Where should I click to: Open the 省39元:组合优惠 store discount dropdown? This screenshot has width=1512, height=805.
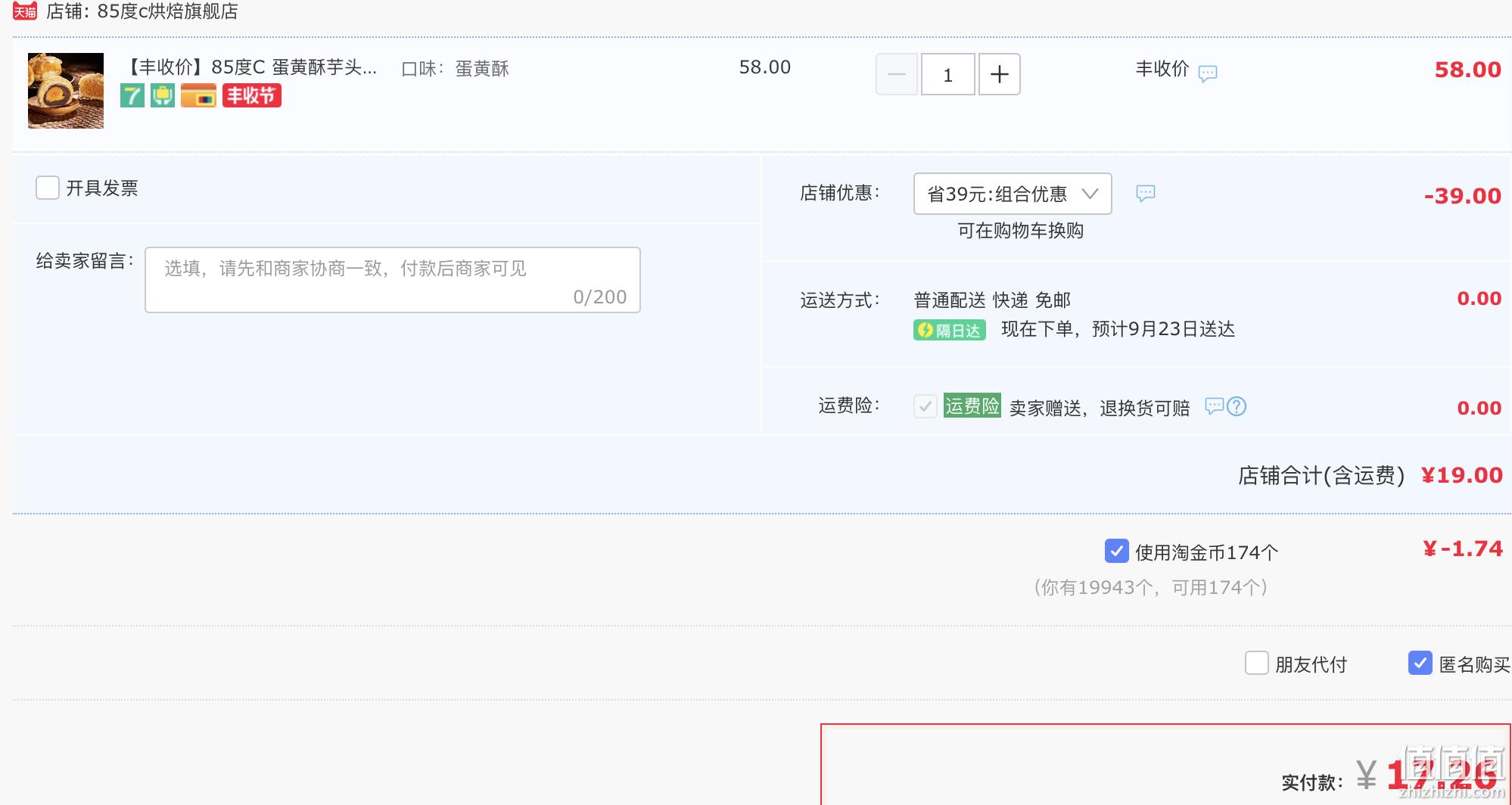coord(1013,194)
